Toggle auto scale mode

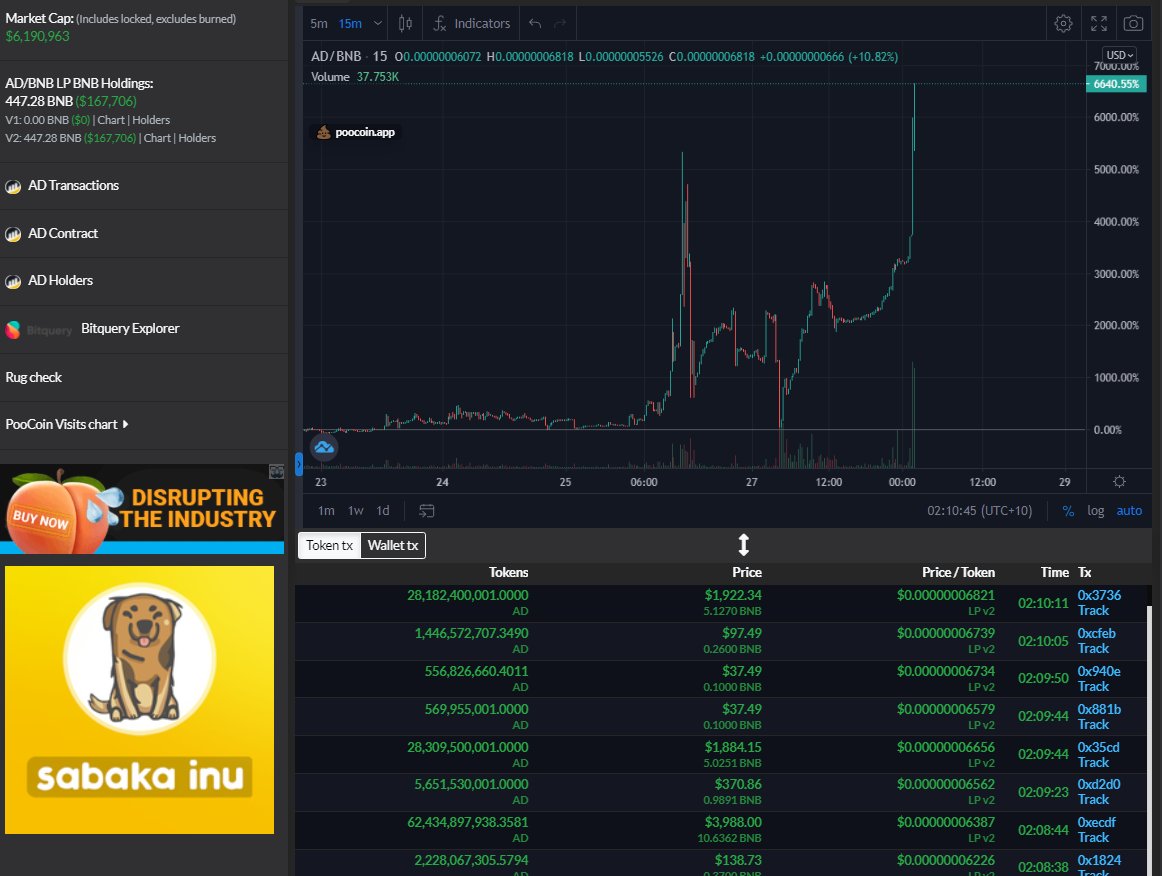1129,511
